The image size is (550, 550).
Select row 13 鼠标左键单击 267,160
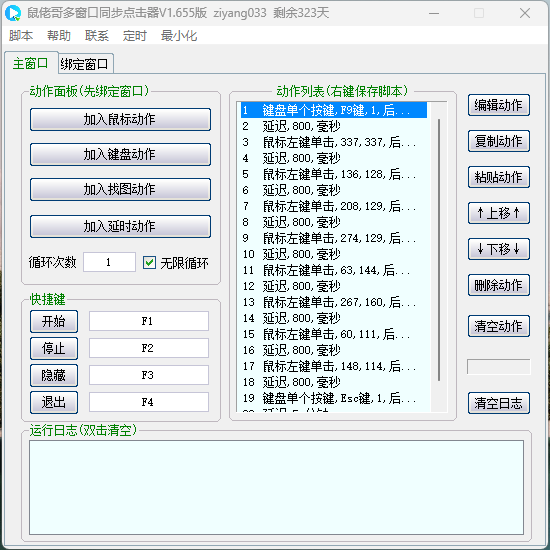click(x=334, y=302)
